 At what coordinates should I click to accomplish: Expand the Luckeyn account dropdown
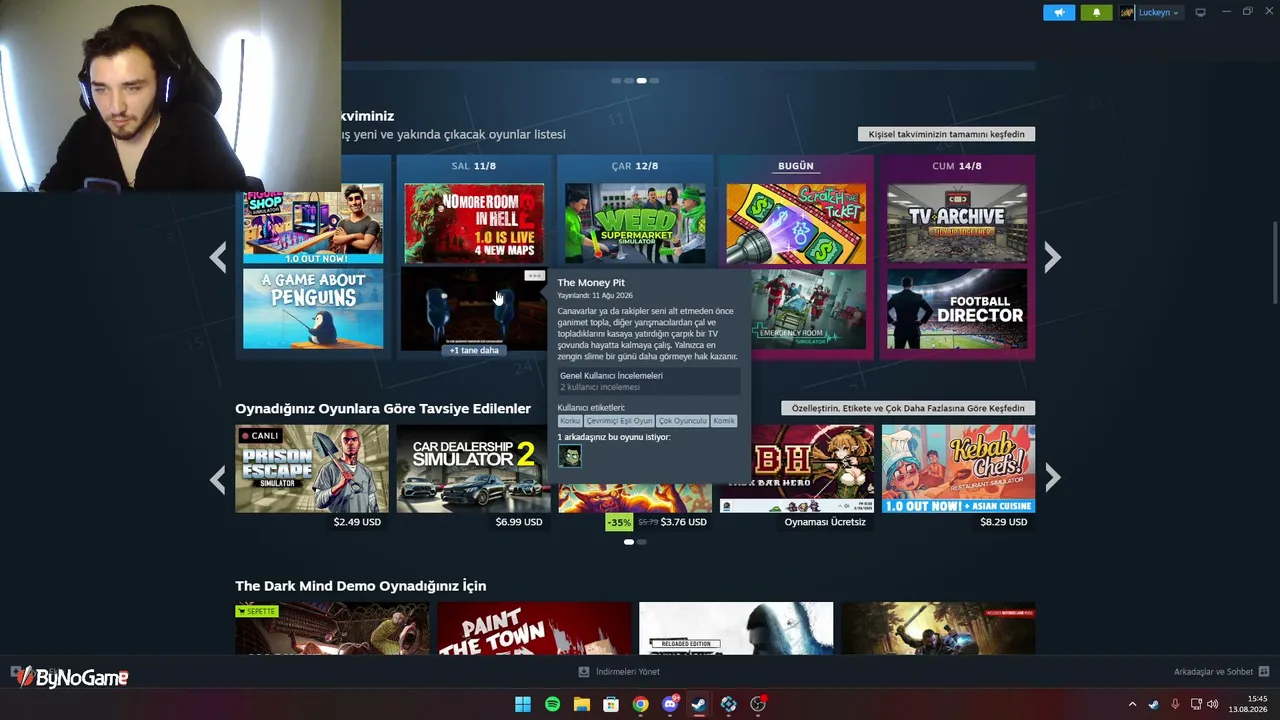1158,12
